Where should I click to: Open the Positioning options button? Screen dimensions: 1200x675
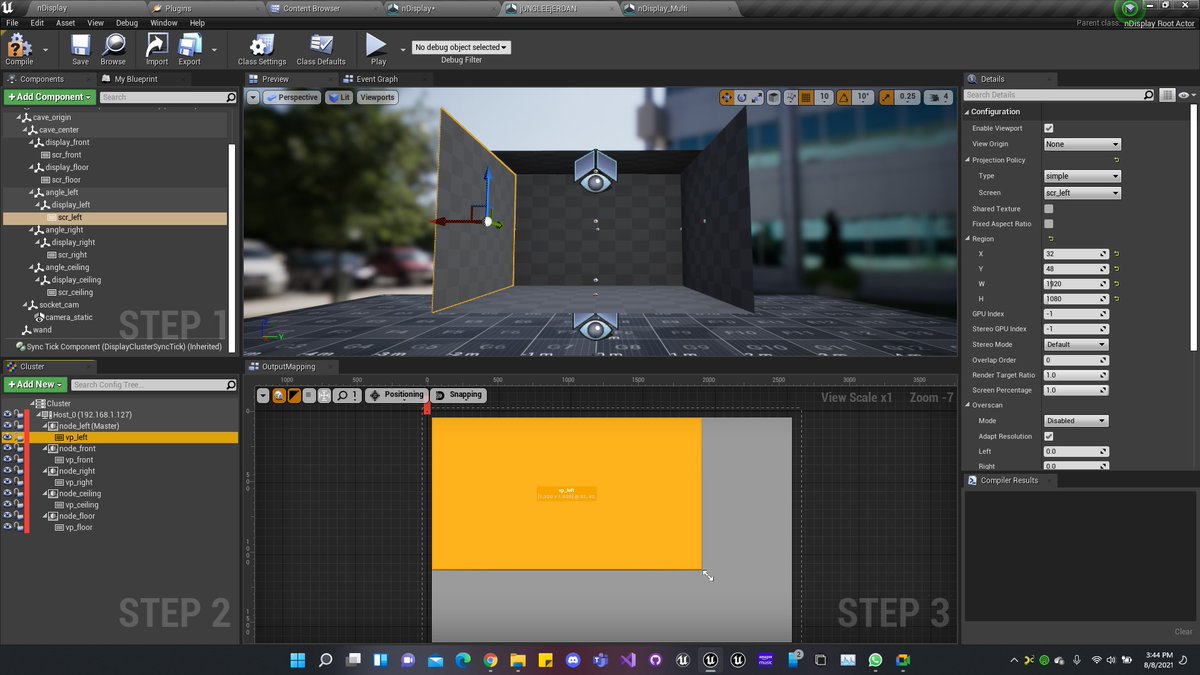397,395
